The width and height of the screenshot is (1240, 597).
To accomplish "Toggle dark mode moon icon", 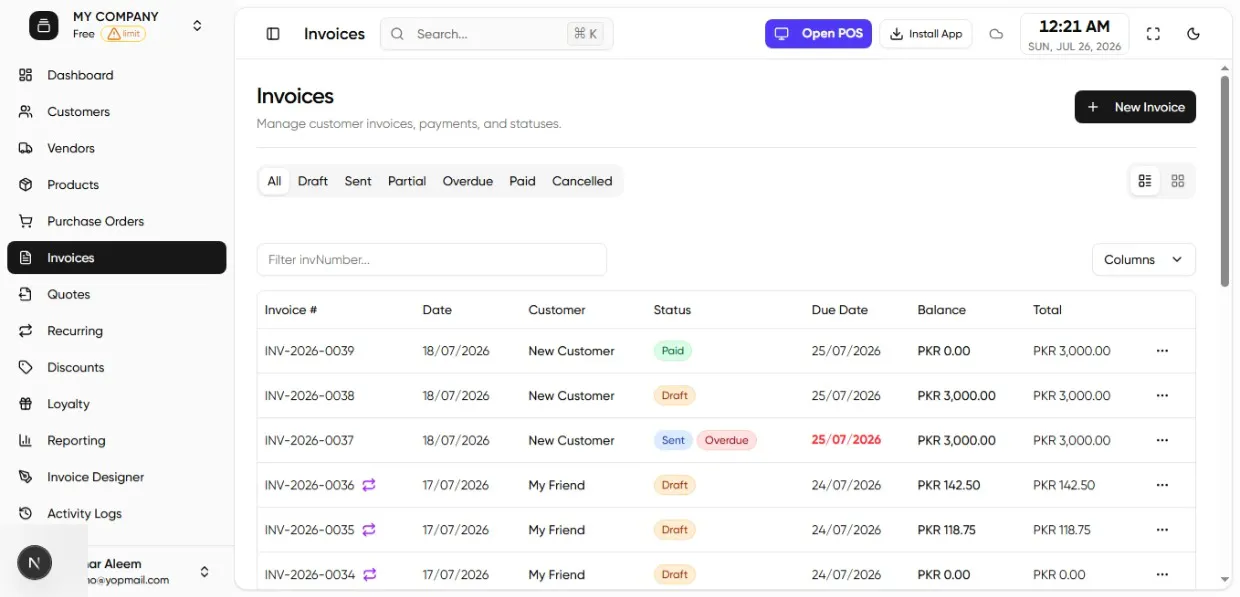I will pos(1193,34).
